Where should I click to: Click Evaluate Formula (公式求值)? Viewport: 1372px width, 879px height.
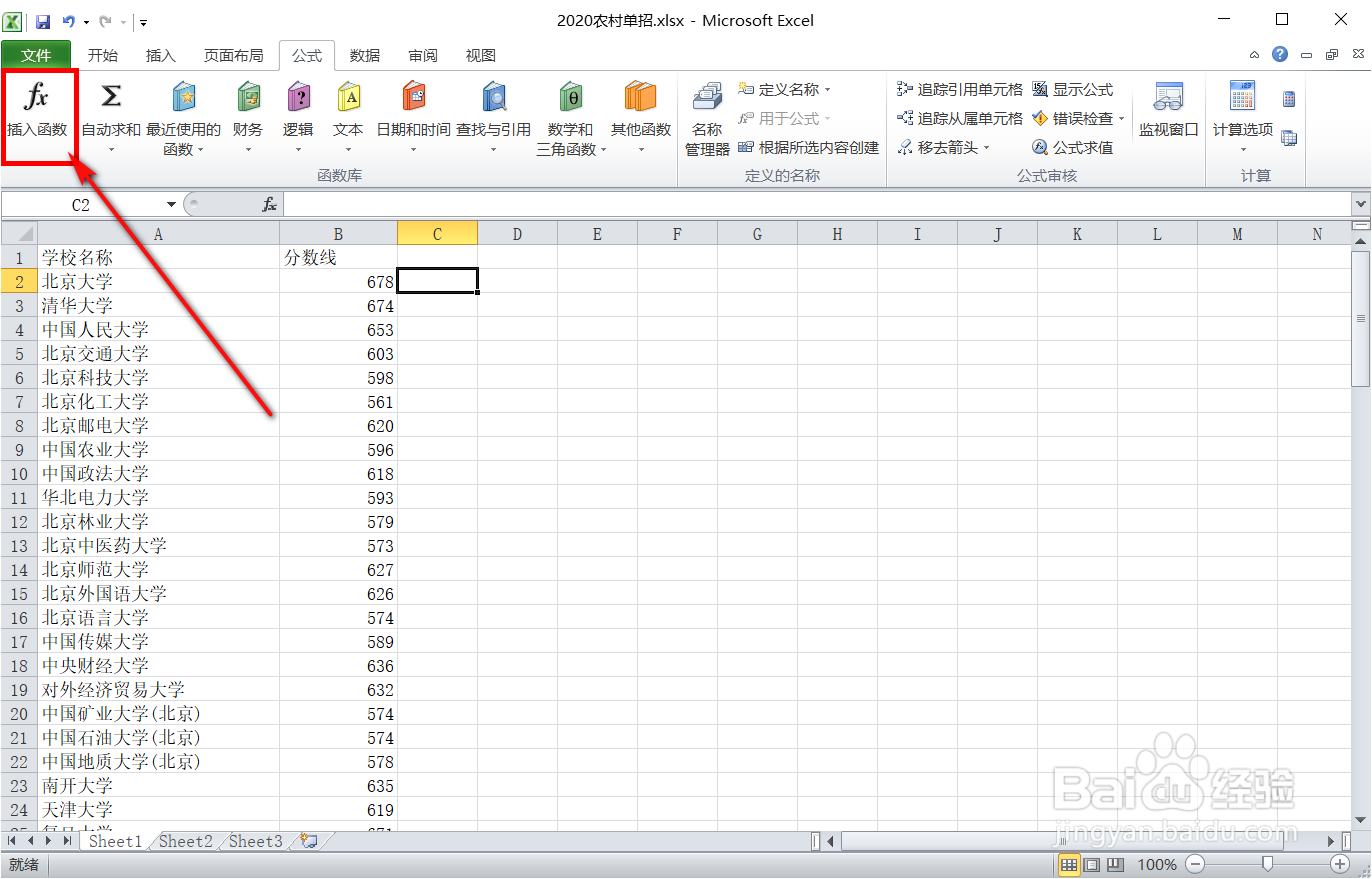[x=1072, y=148]
